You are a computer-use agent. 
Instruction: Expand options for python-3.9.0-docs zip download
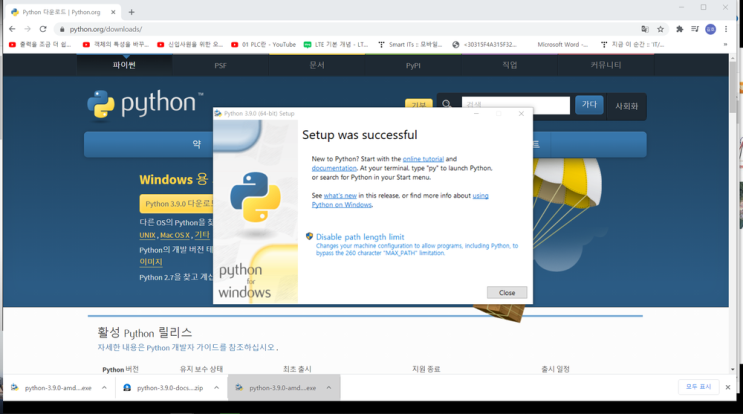217,387
